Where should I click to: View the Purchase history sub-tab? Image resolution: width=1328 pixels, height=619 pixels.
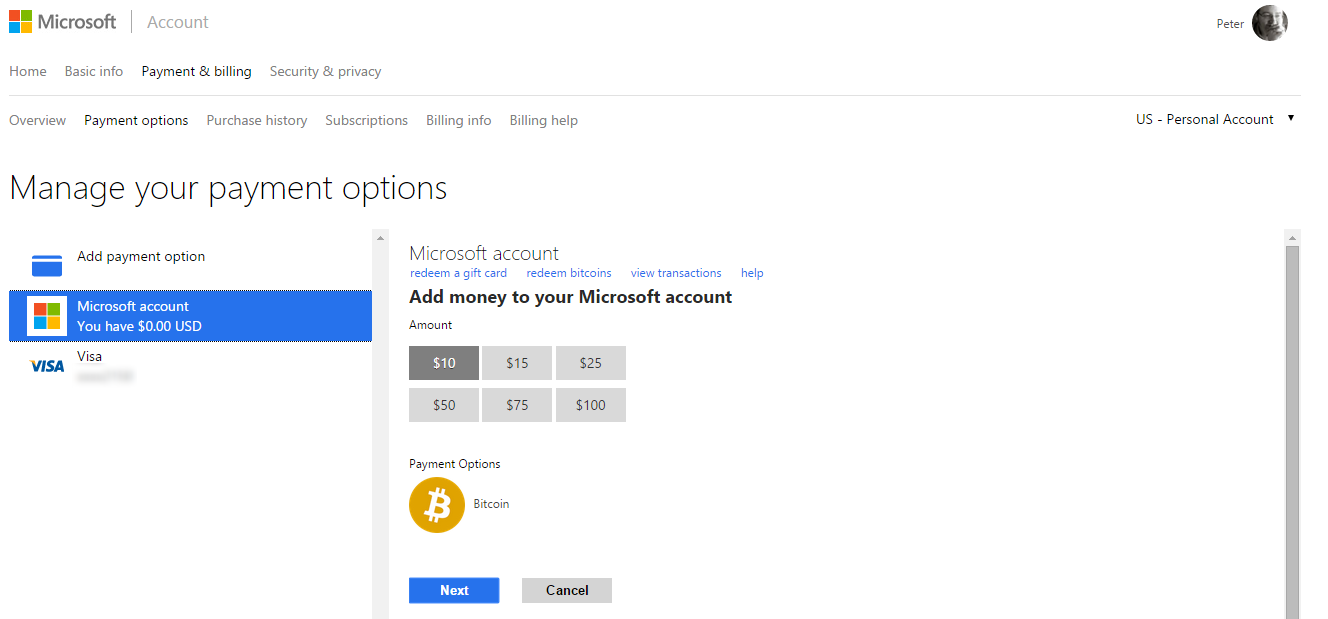click(257, 120)
